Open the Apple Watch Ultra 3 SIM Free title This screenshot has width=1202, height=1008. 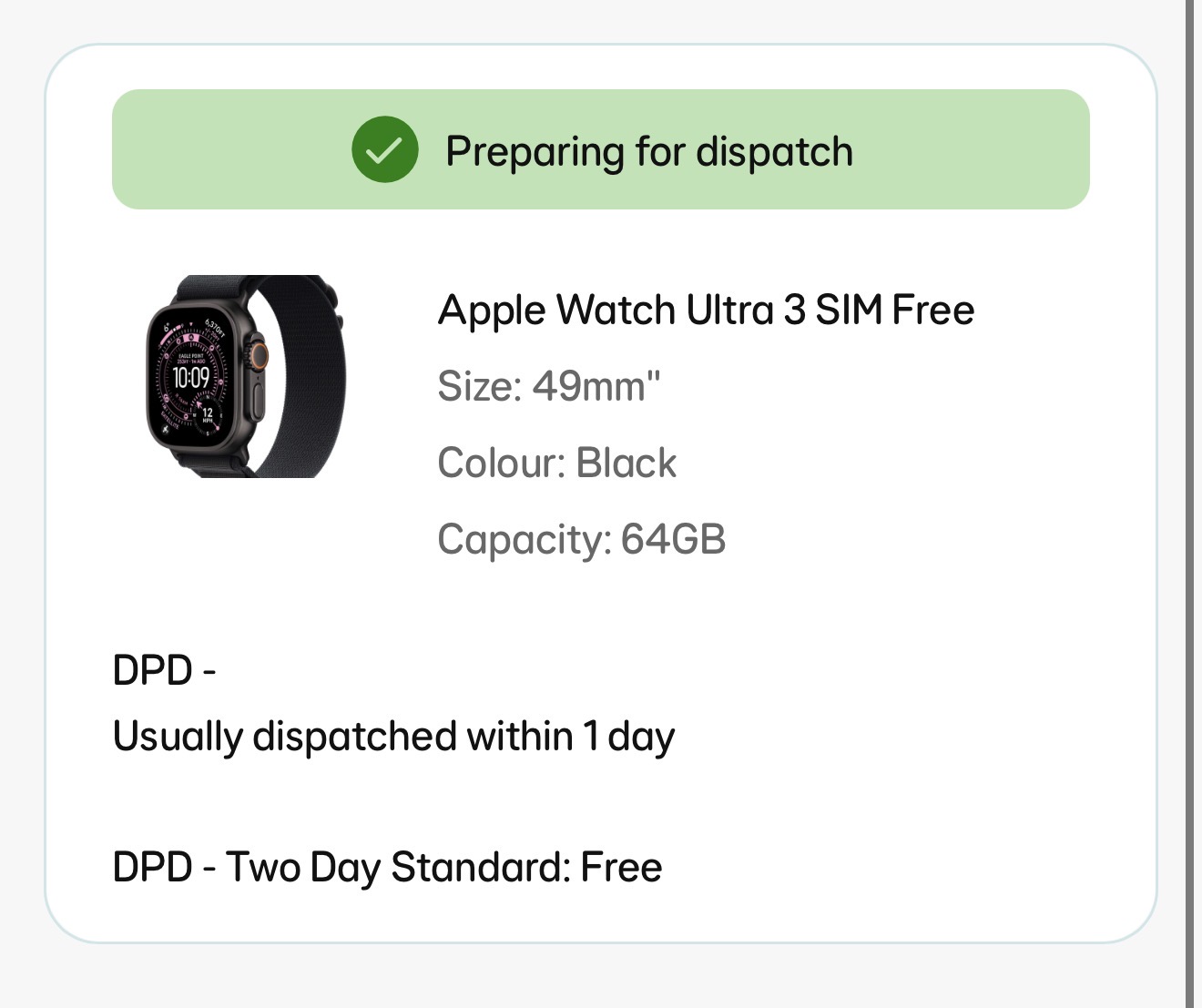point(706,310)
